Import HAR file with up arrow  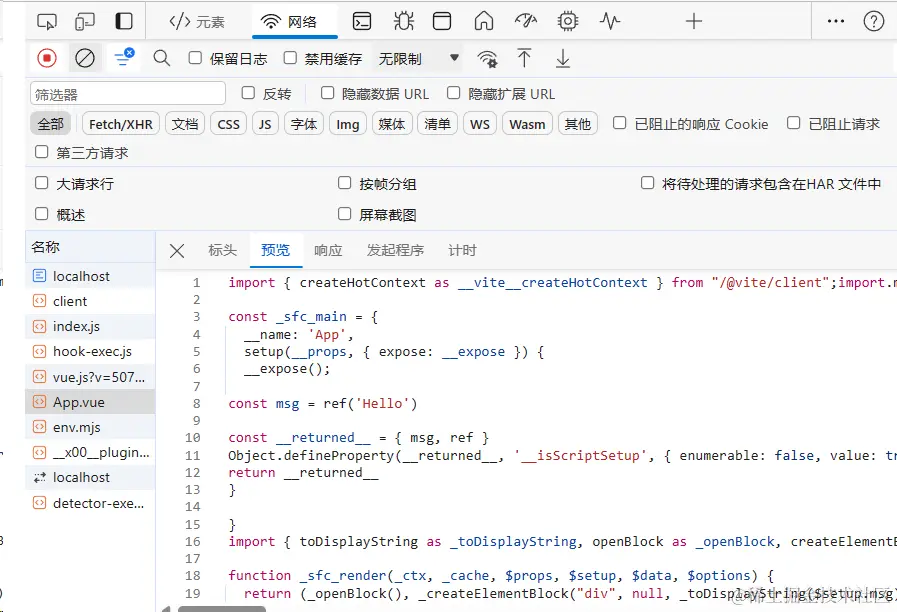coord(524,58)
